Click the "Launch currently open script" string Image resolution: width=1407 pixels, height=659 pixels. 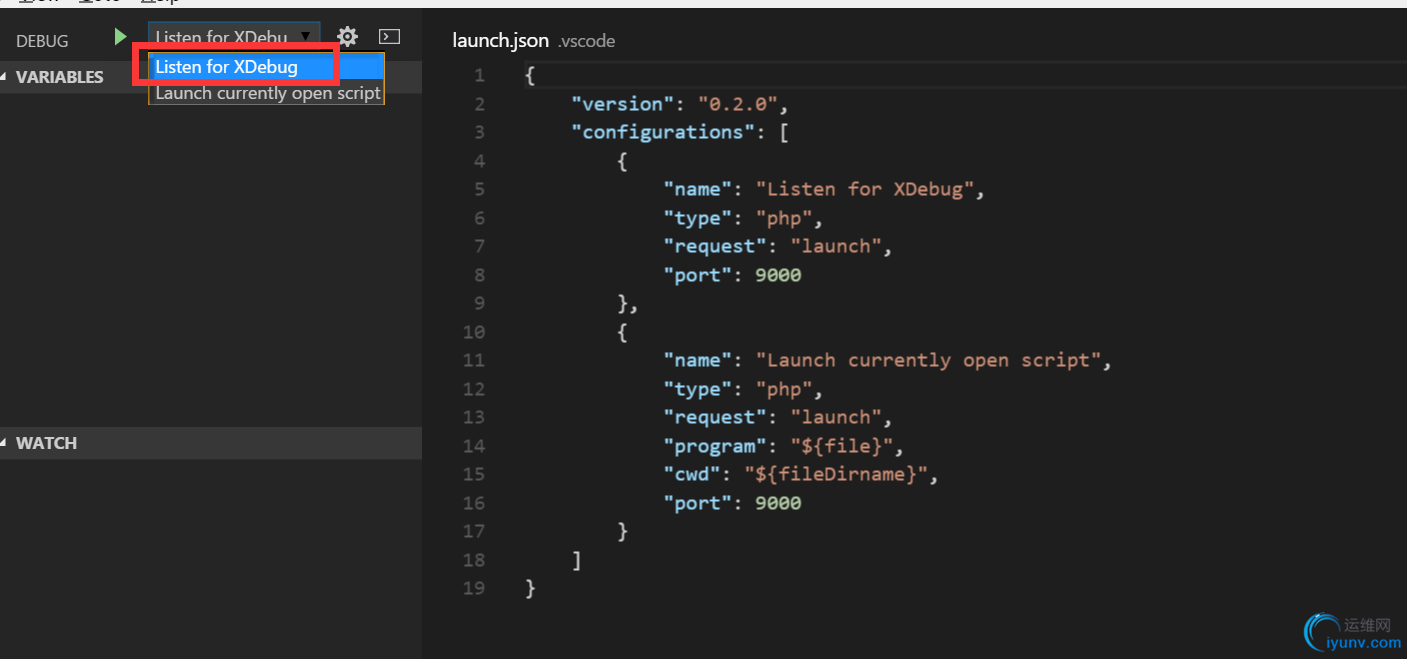[x=927, y=360]
